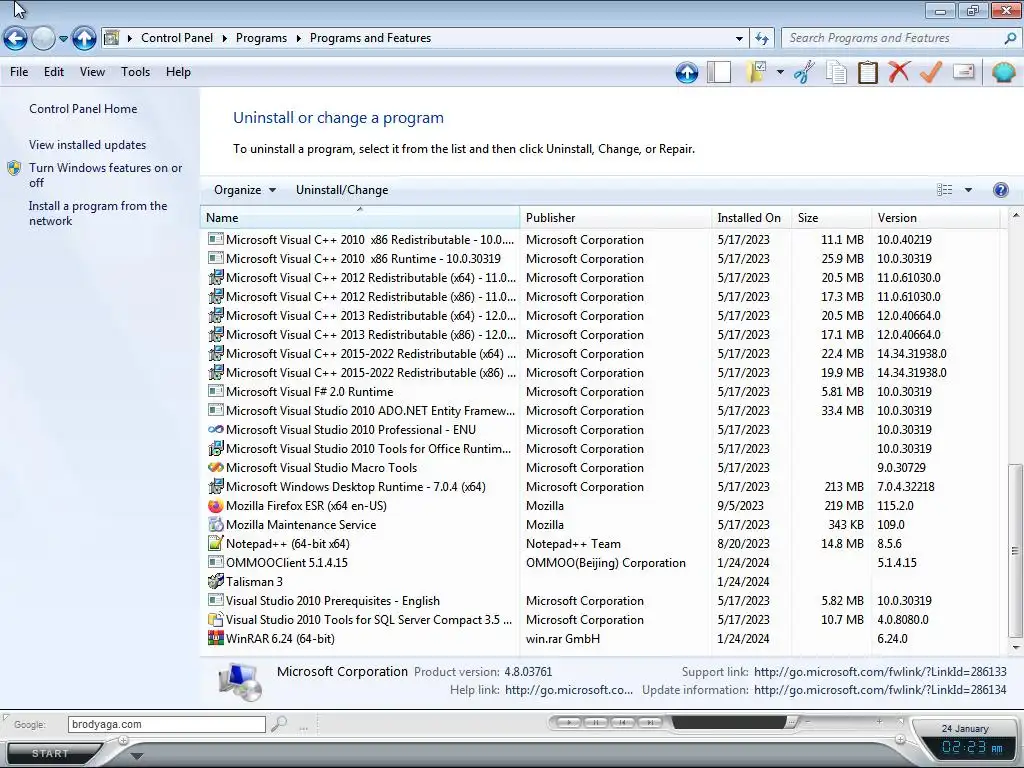The image size is (1024, 768).
Task: Click the red X Delete icon
Action: click(899, 71)
